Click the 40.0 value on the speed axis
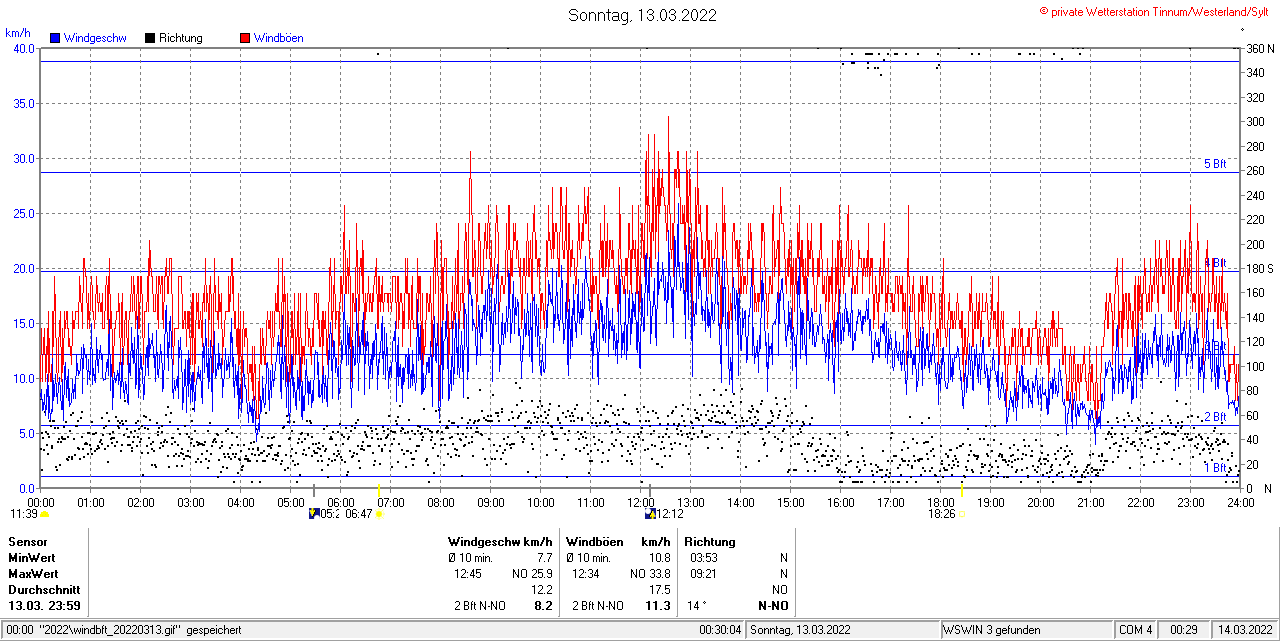This screenshot has height=641, width=1280. 24,48
